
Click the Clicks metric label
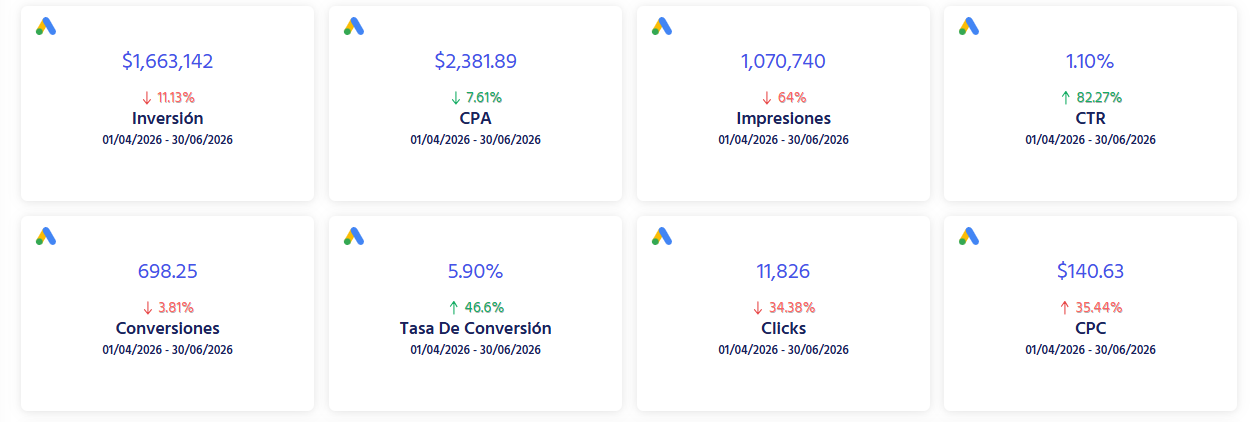pyautogui.click(x=783, y=329)
